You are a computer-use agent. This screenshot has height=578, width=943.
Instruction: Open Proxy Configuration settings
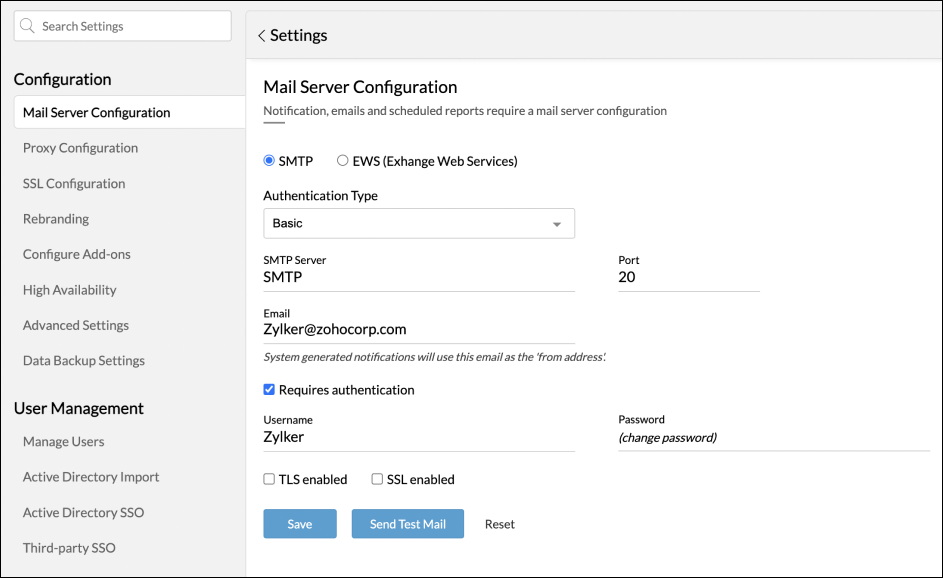tap(80, 148)
